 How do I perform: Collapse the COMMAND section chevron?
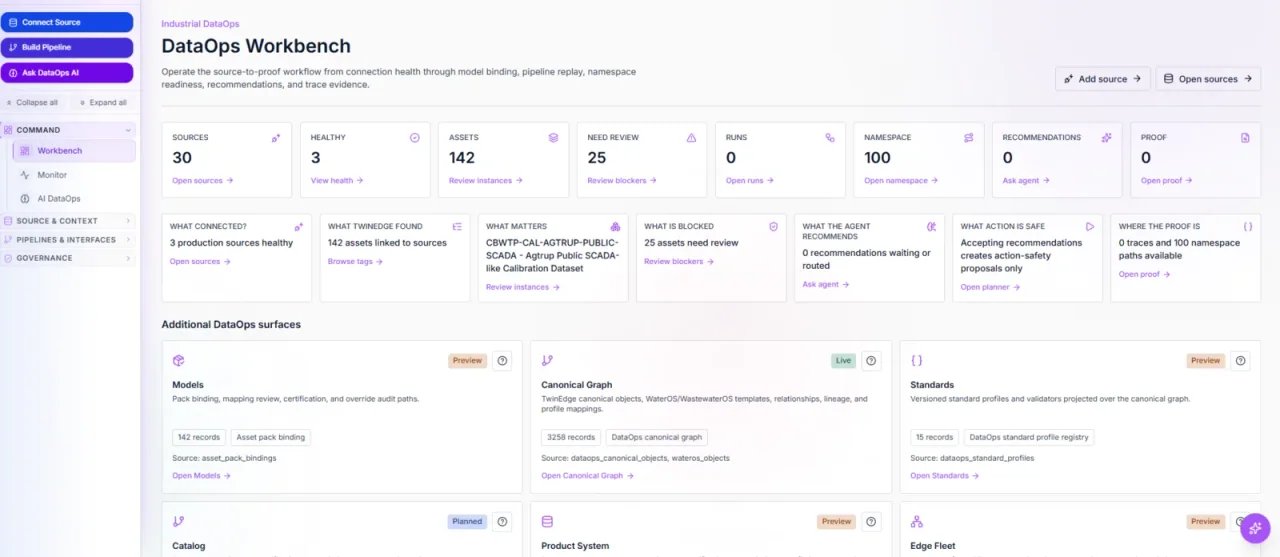pos(127,130)
